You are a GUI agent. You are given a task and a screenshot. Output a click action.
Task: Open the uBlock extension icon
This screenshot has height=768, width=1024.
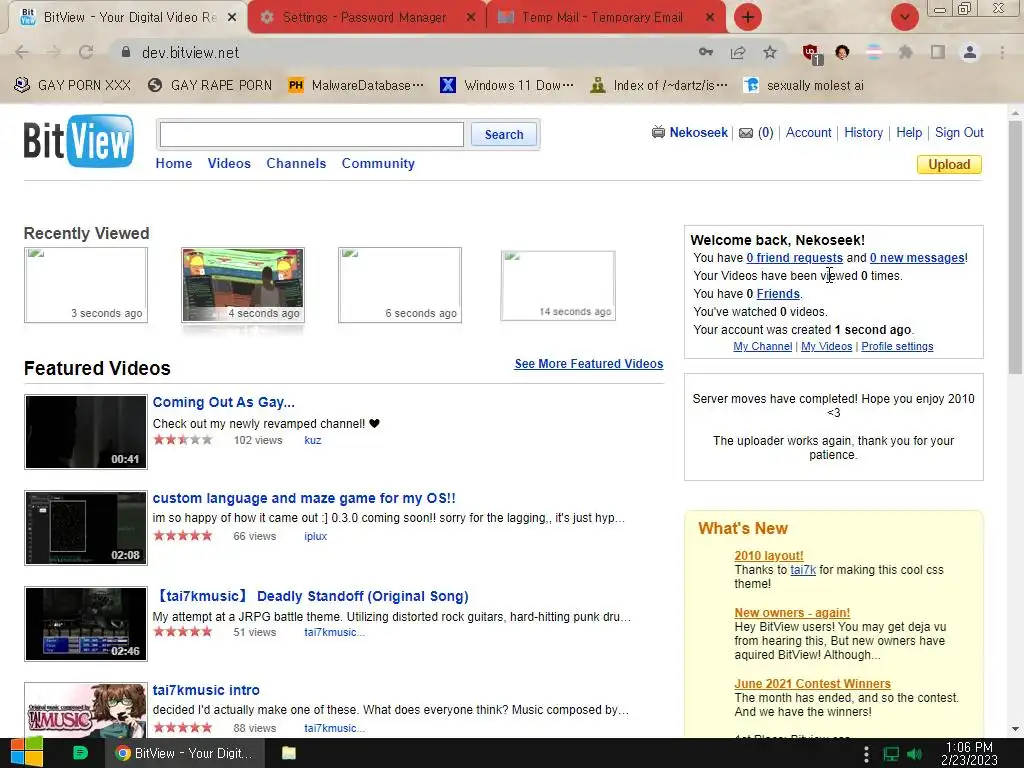click(x=812, y=54)
